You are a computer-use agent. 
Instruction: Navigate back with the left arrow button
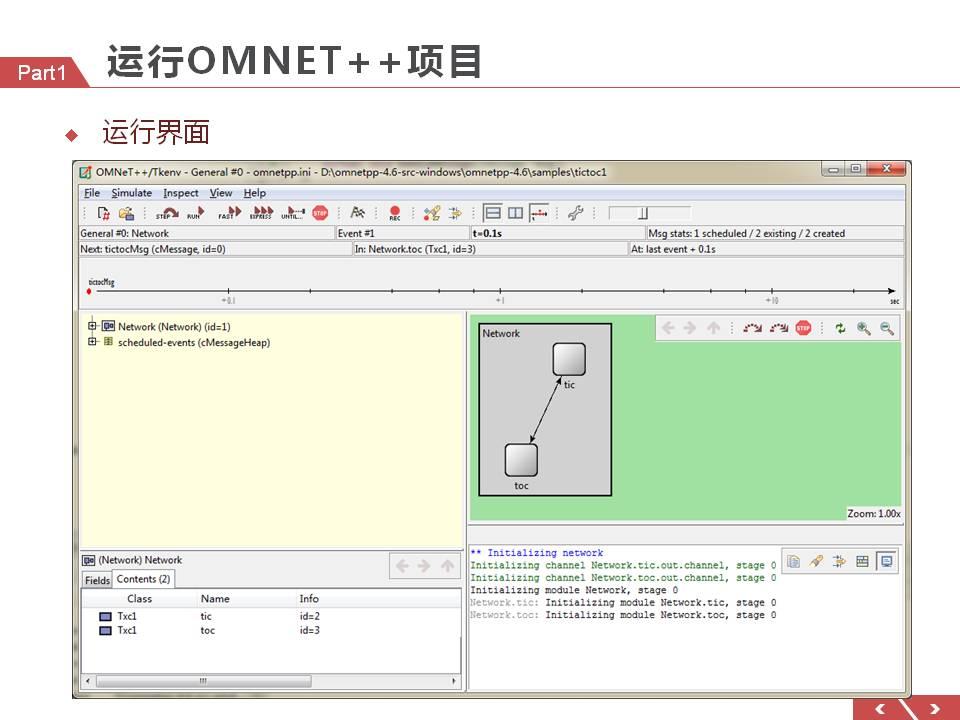point(668,327)
